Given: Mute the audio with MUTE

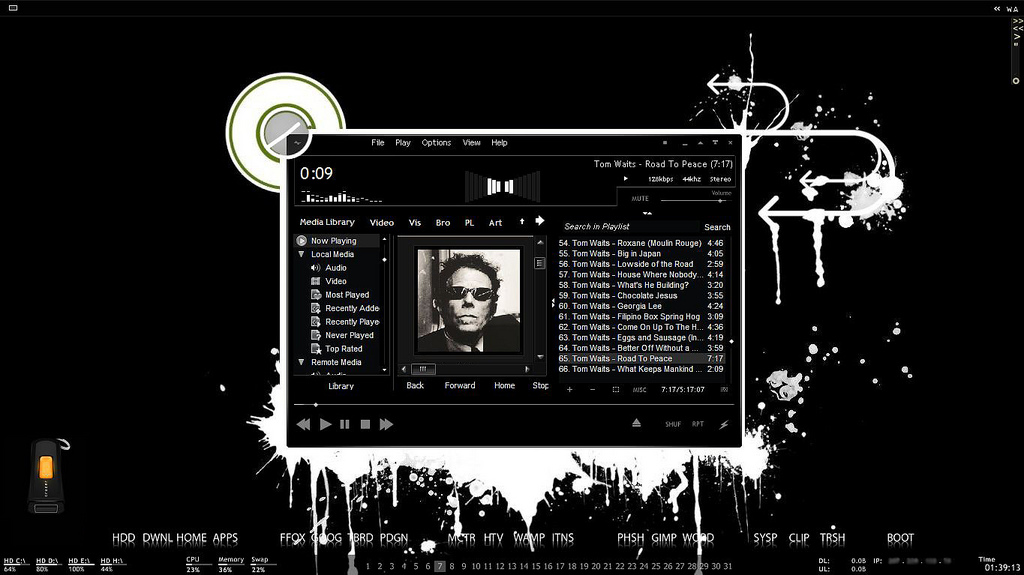Looking at the screenshot, I should pyautogui.click(x=640, y=199).
